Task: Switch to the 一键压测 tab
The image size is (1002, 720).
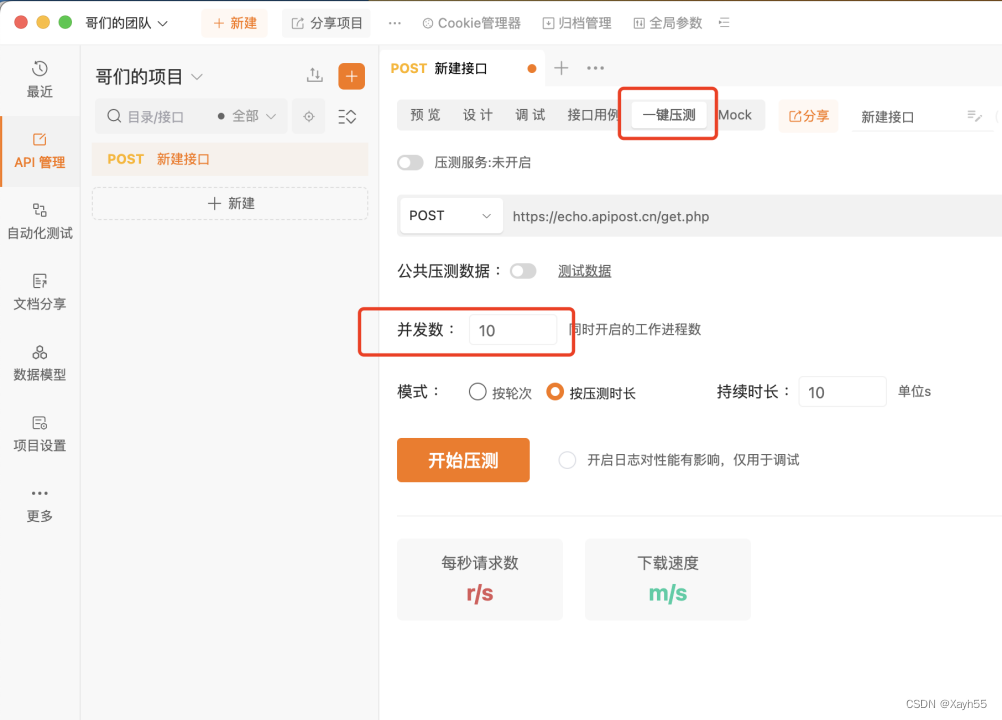Action: (668, 115)
